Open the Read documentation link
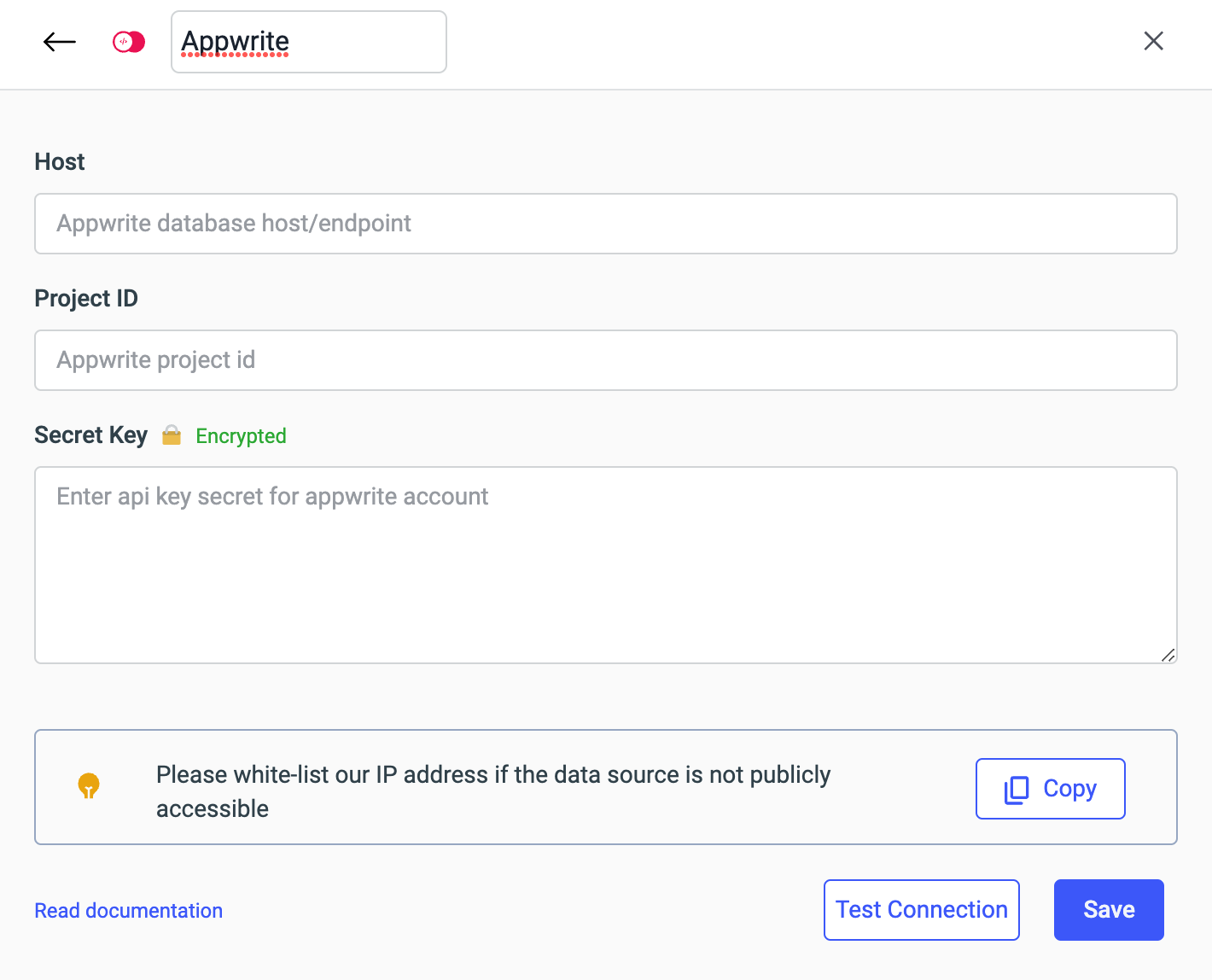The width and height of the screenshot is (1212, 980). [x=128, y=911]
